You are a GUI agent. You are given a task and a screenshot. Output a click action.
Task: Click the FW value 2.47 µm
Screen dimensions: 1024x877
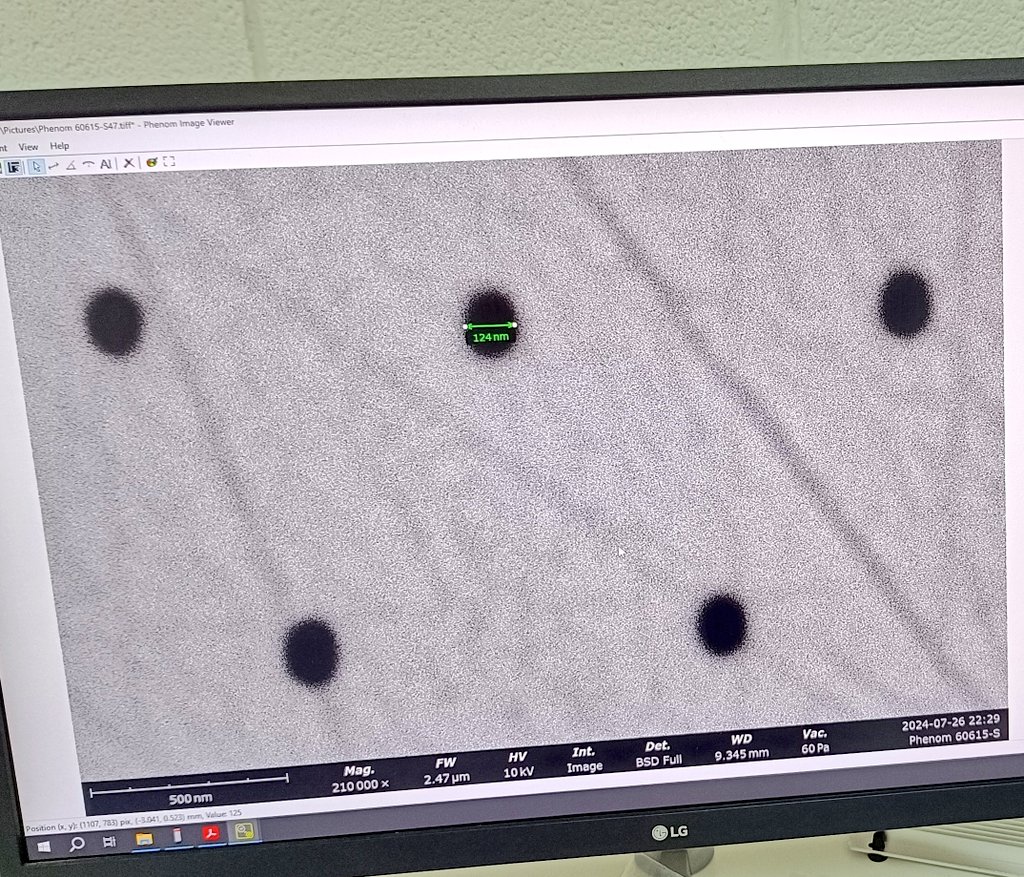[446, 778]
